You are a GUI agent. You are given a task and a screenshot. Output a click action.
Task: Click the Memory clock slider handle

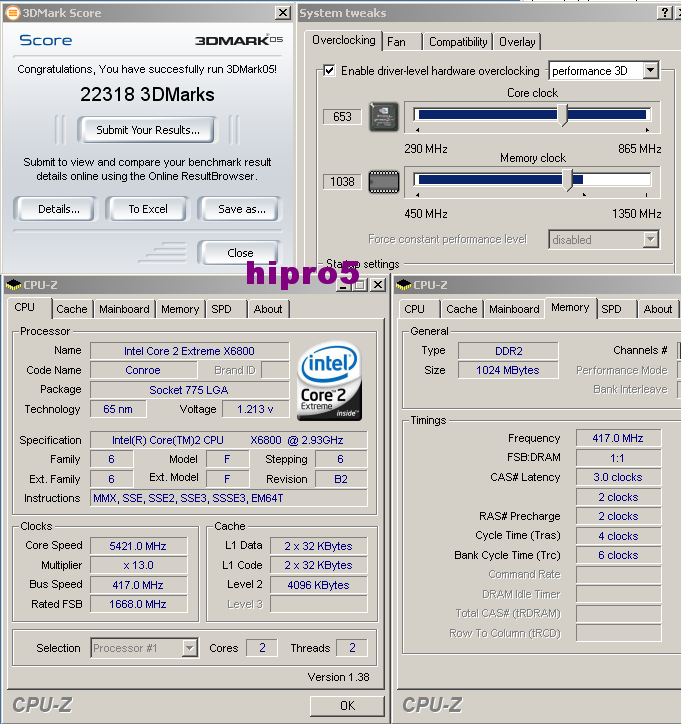pos(568,180)
